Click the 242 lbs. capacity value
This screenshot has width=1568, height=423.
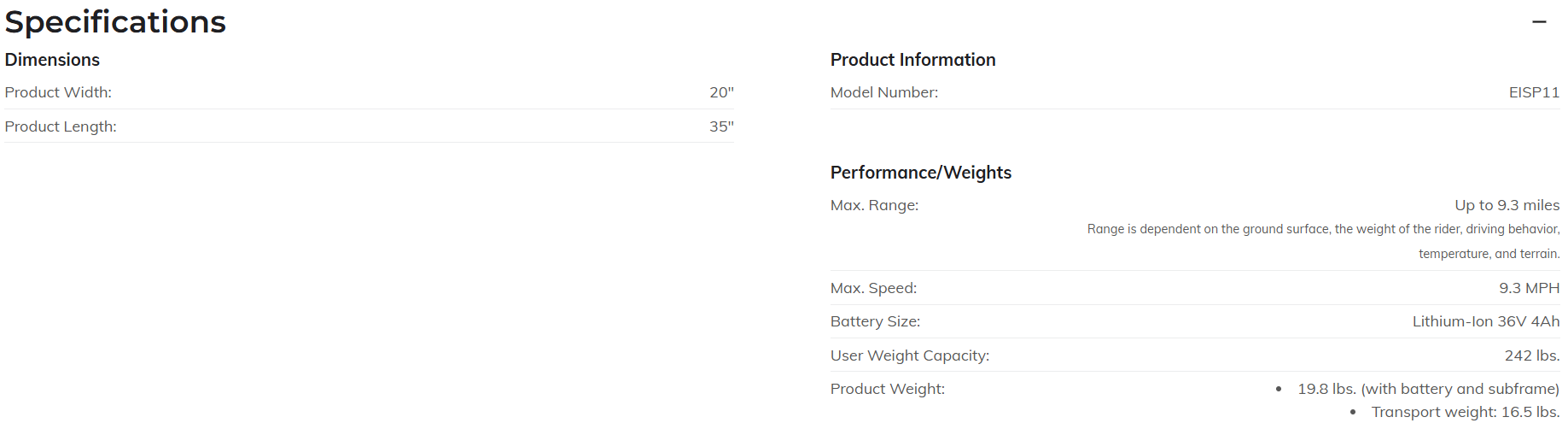click(1531, 355)
